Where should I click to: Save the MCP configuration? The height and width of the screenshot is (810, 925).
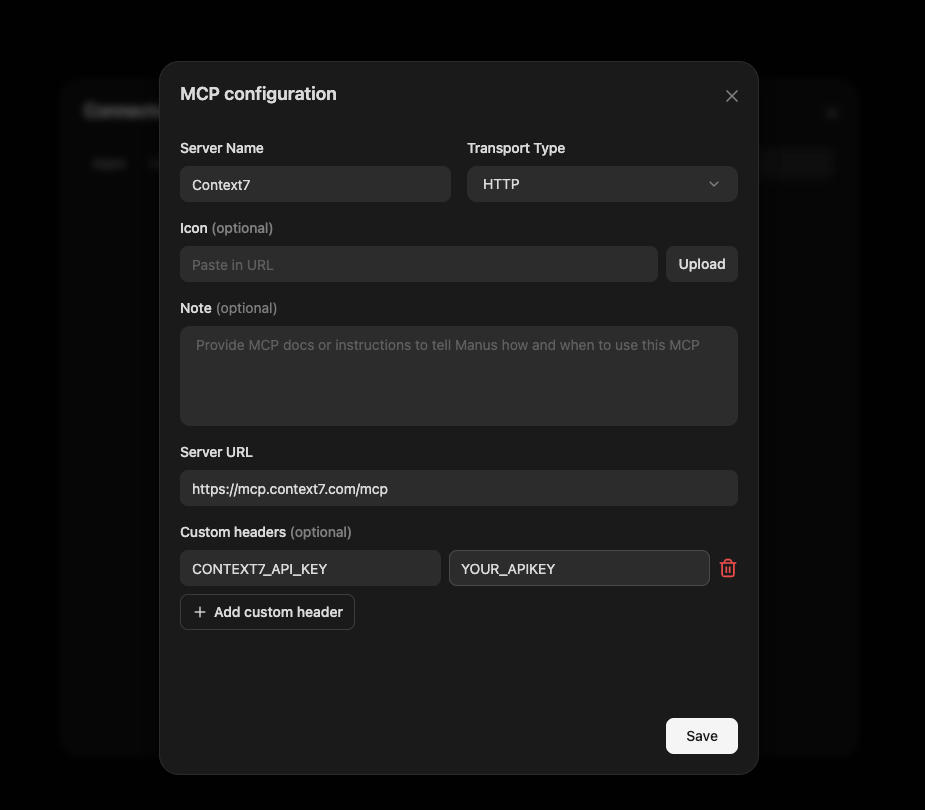click(x=701, y=736)
